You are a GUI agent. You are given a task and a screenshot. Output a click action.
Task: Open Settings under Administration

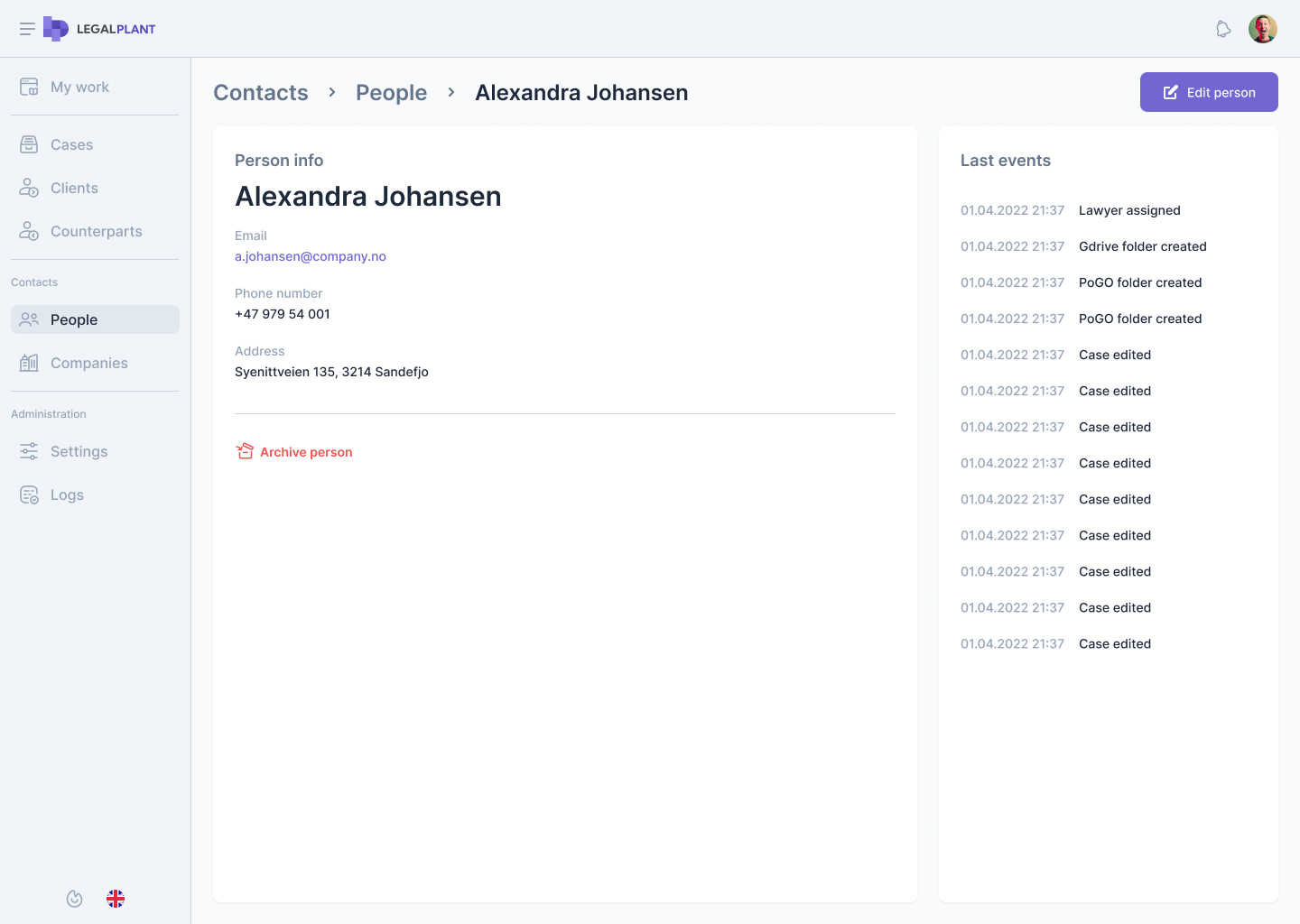(x=79, y=452)
